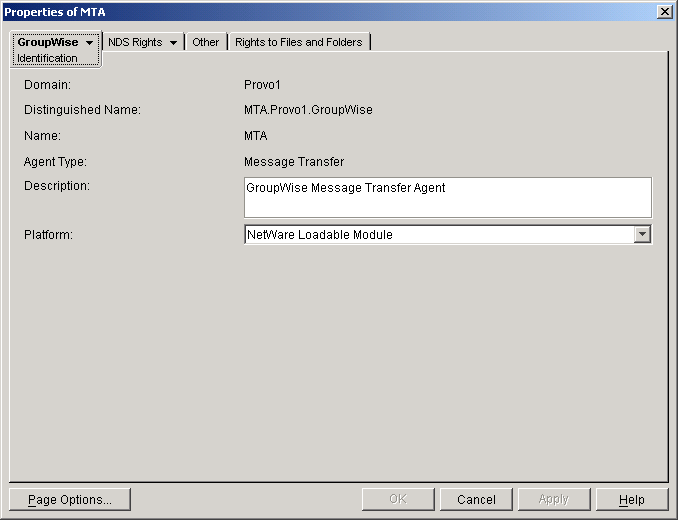Click inside the Description text box
The height and width of the screenshot is (520, 678).
coord(448,197)
